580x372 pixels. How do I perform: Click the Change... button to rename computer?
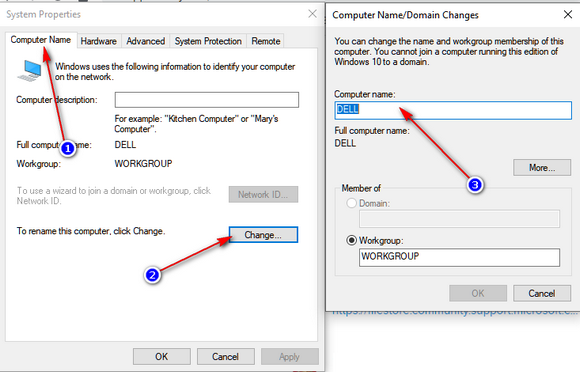pyautogui.click(x=263, y=235)
